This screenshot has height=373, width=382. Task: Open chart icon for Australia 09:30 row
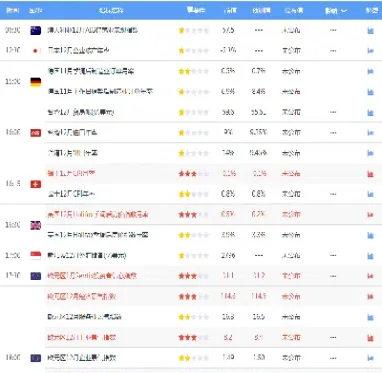370,31
